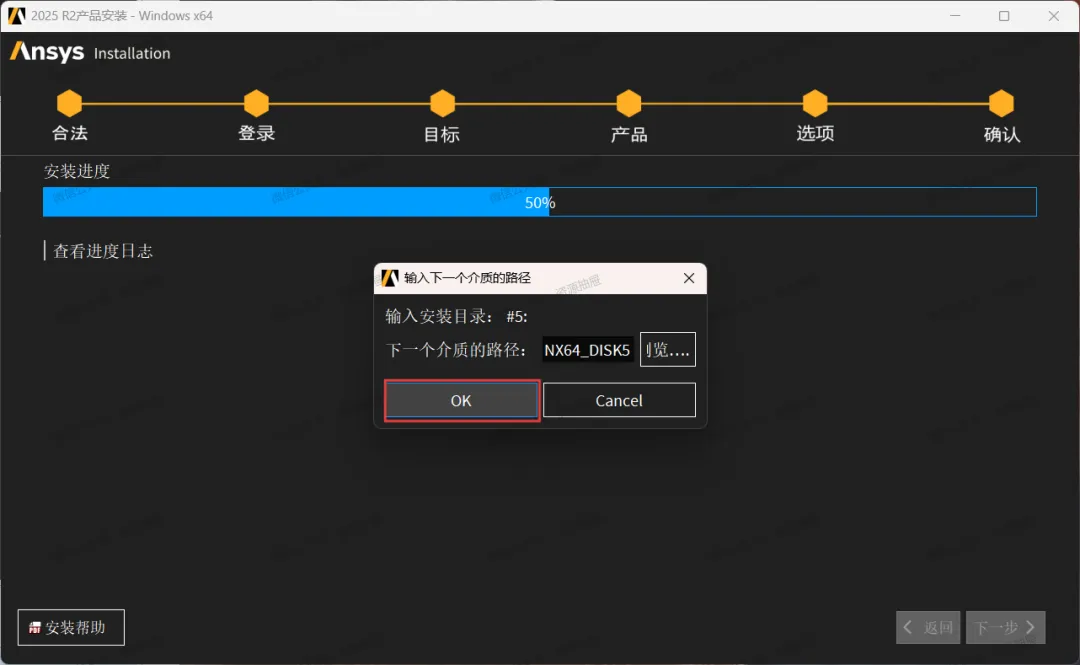Click the Ansys icon in the dialog title
The image size is (1080, 665).
[390, 278]
